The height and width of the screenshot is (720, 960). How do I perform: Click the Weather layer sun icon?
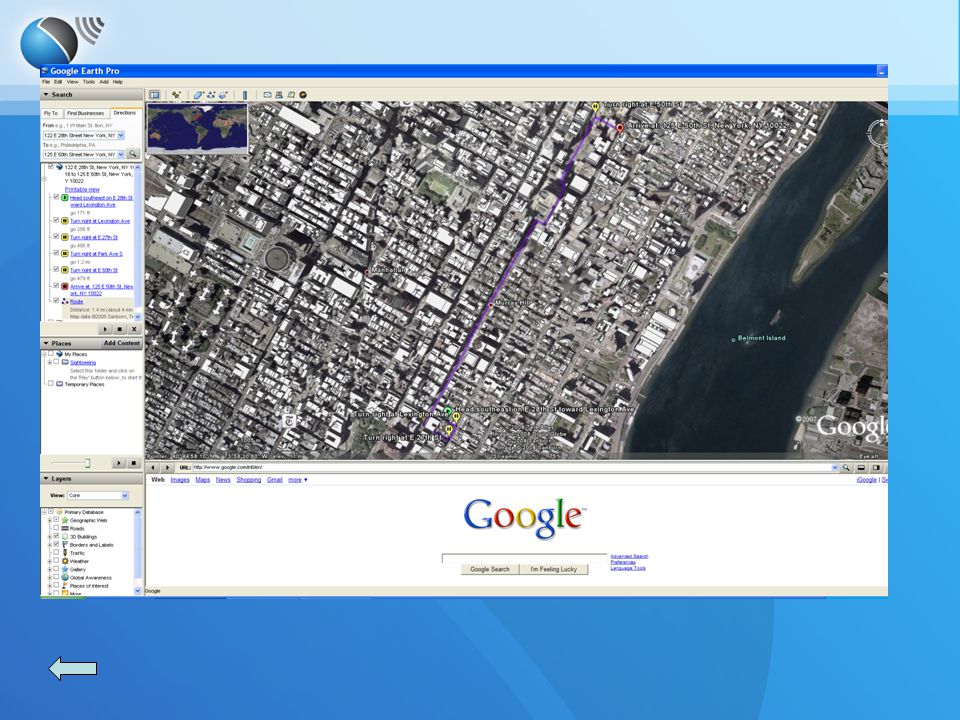[x=65, y=561]
